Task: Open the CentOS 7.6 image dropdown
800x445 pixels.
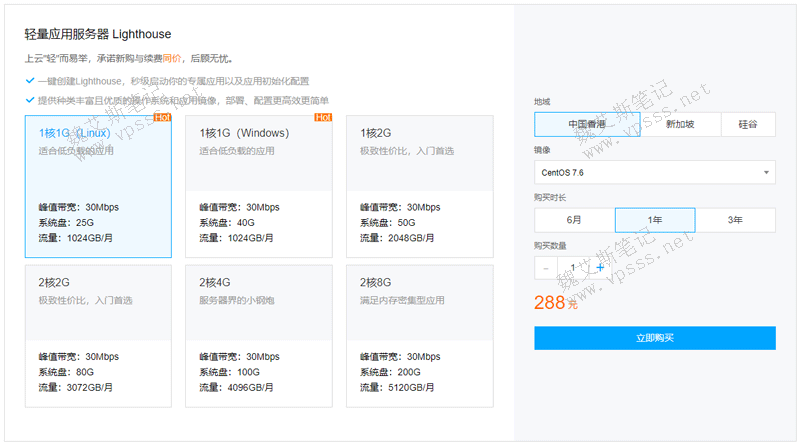Action: click(x=655, y=172)
